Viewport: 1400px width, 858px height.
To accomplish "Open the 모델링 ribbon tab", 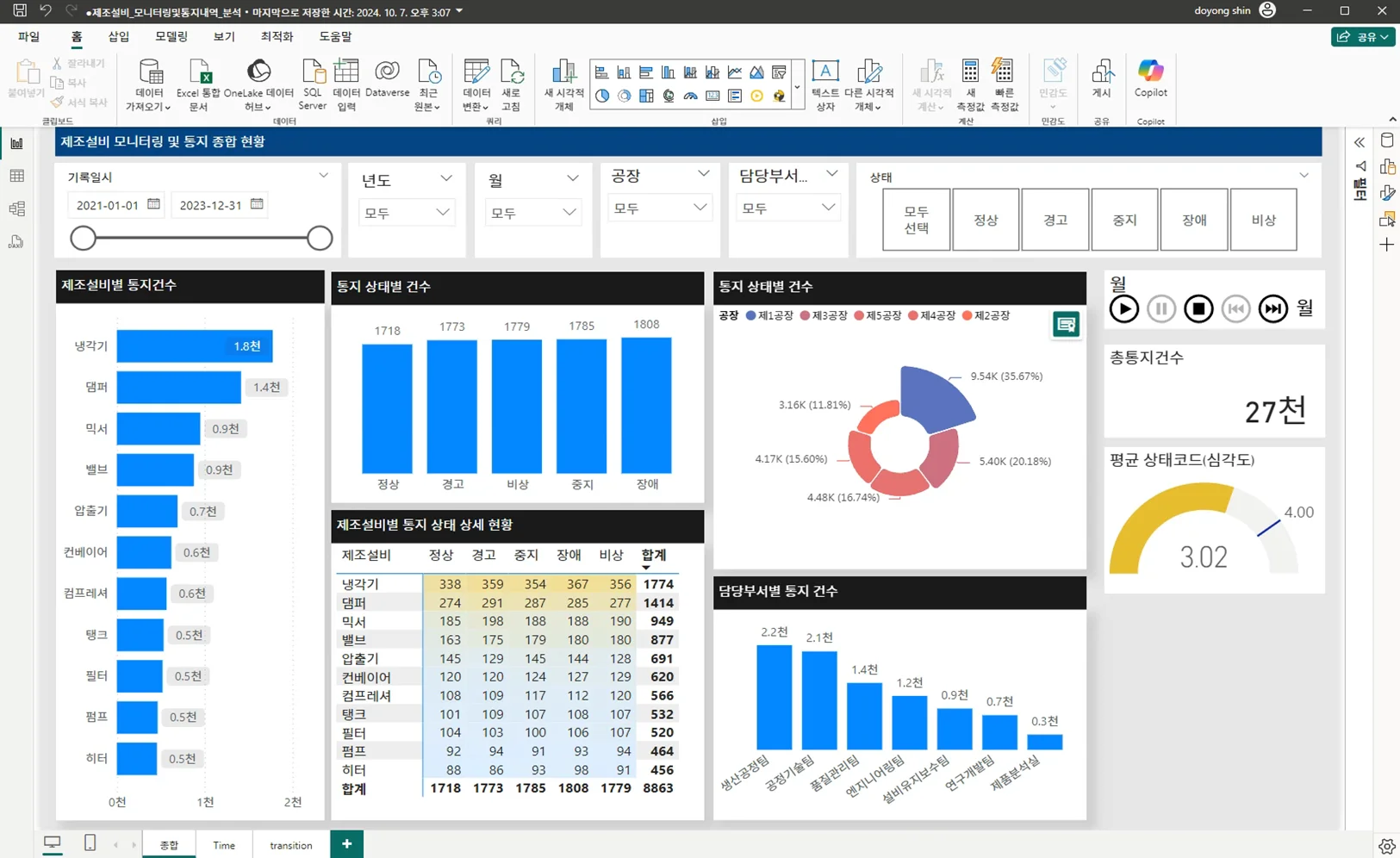I will [171, 36].
